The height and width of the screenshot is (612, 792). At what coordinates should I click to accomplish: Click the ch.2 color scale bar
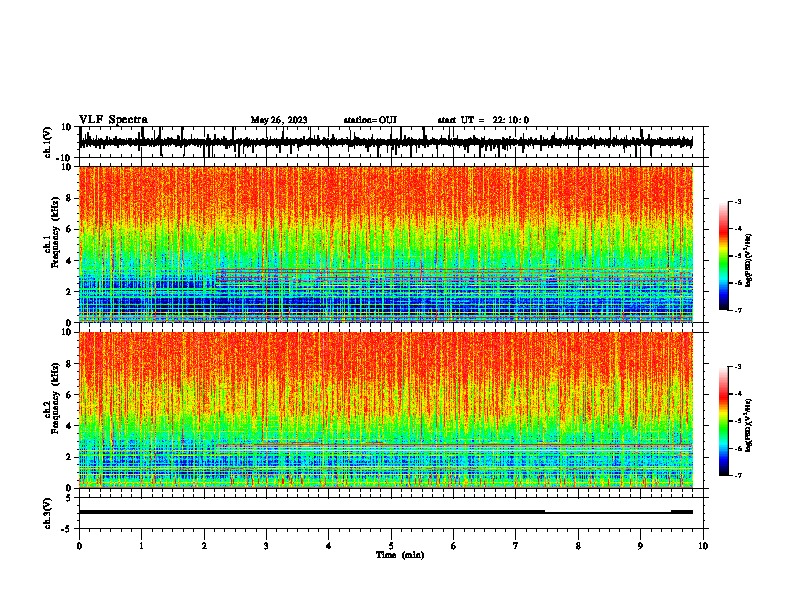pyautogui.click(x=723, y=421)
